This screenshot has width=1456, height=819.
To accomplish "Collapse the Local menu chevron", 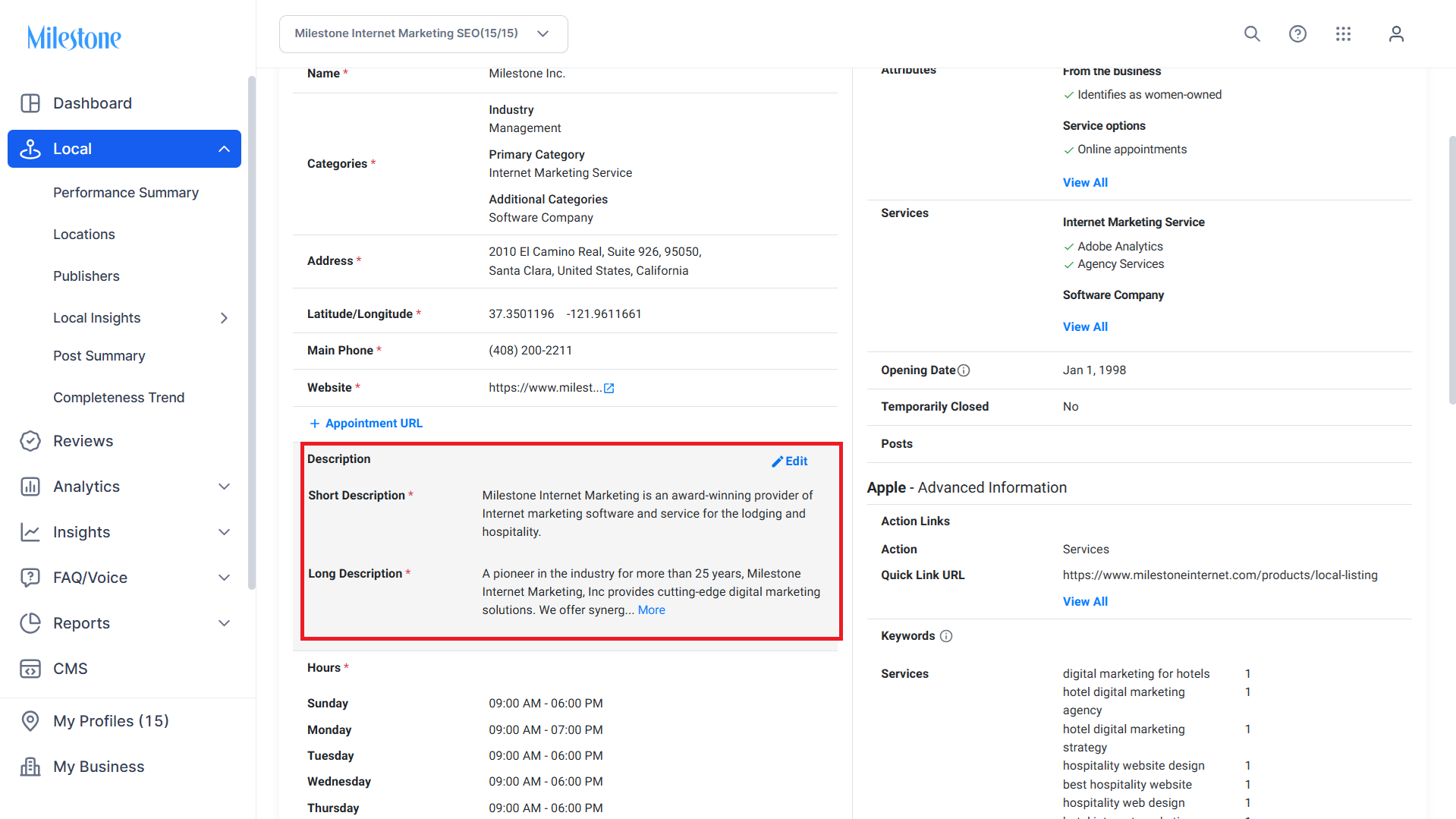I will 224,149.
